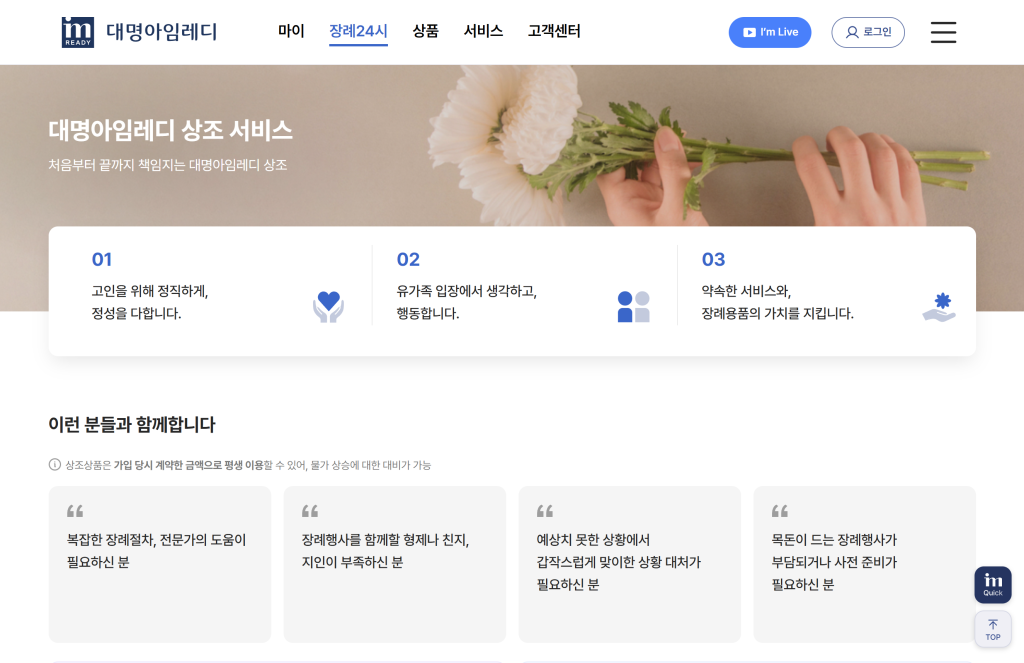Screen dimensions: 1024x663
Task: Click the TOP scroll-up arrow button
Action: [x=992, y=629]
